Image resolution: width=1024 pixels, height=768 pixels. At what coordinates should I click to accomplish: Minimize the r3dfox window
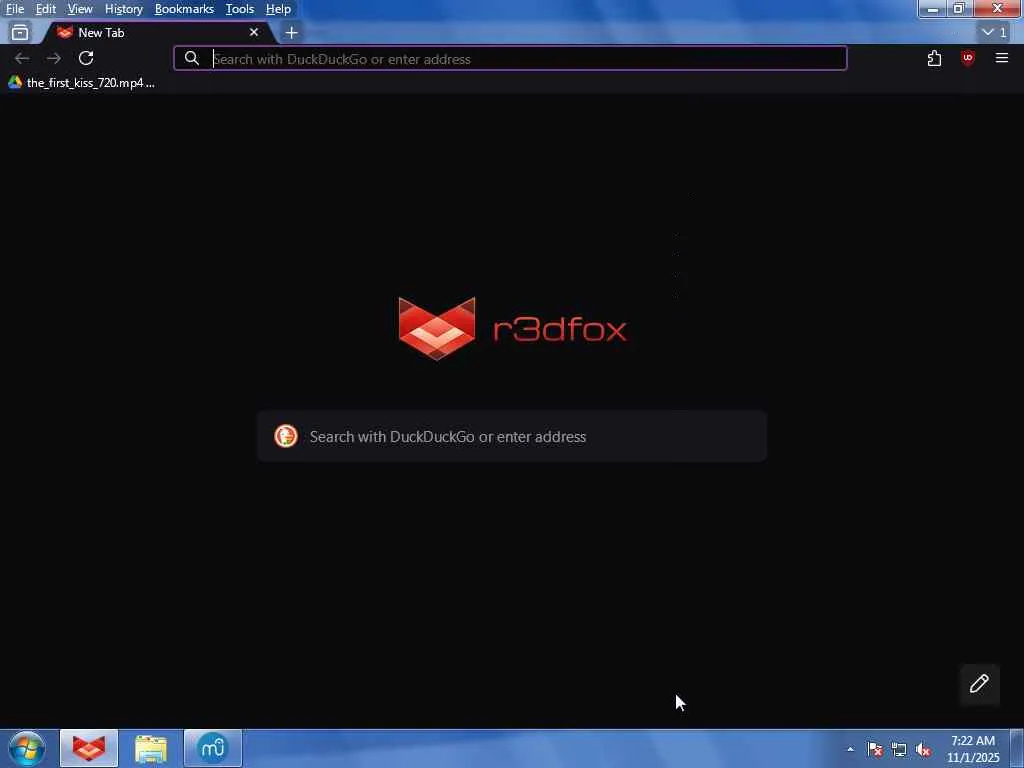[x=933, y=8]
